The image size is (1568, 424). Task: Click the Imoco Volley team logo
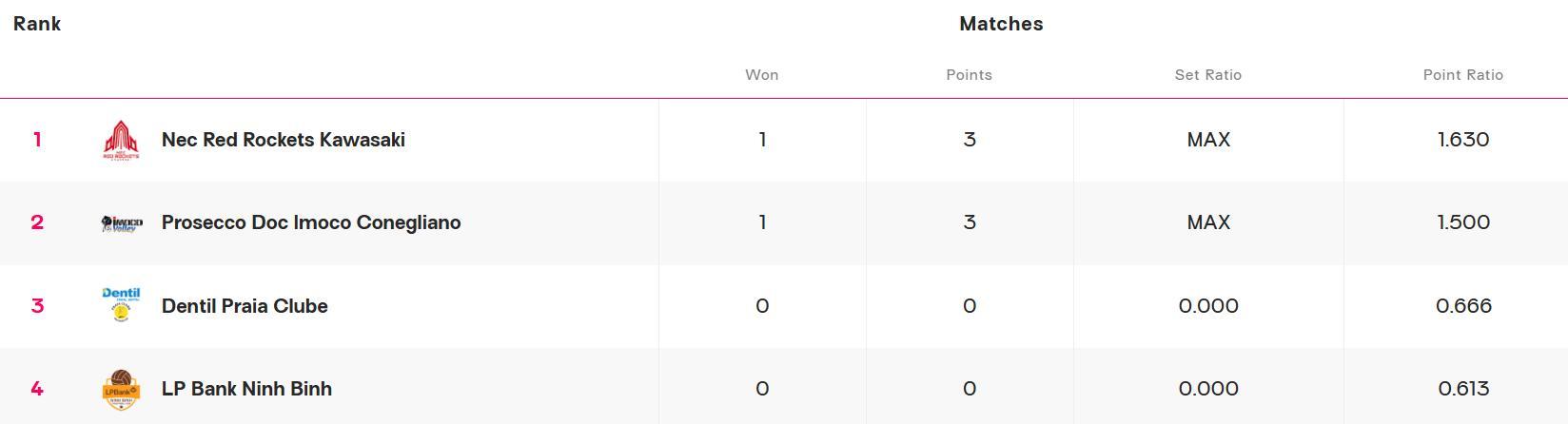click(x=121, y=222)
